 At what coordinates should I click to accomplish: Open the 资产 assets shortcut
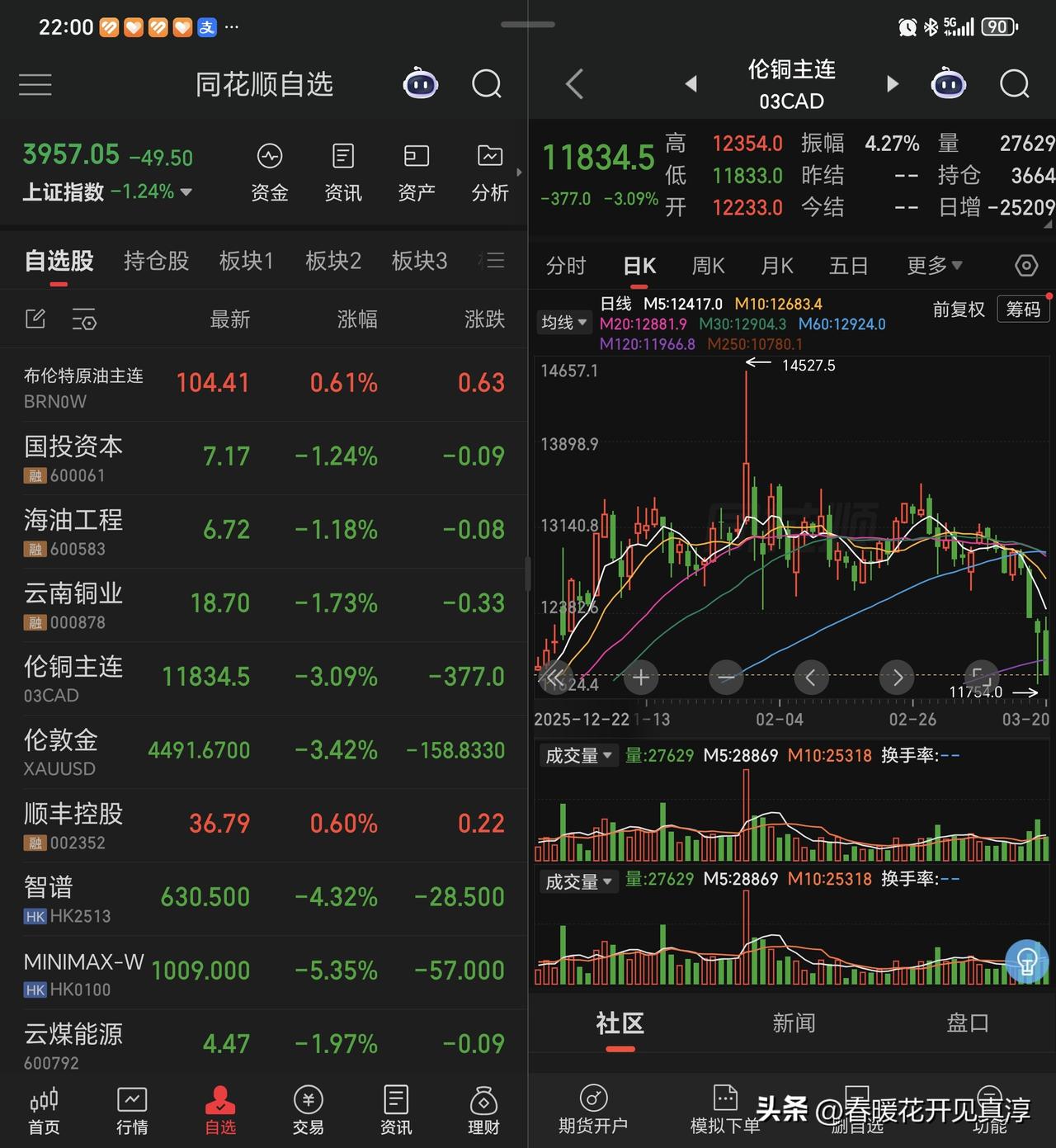coord(417,172)
